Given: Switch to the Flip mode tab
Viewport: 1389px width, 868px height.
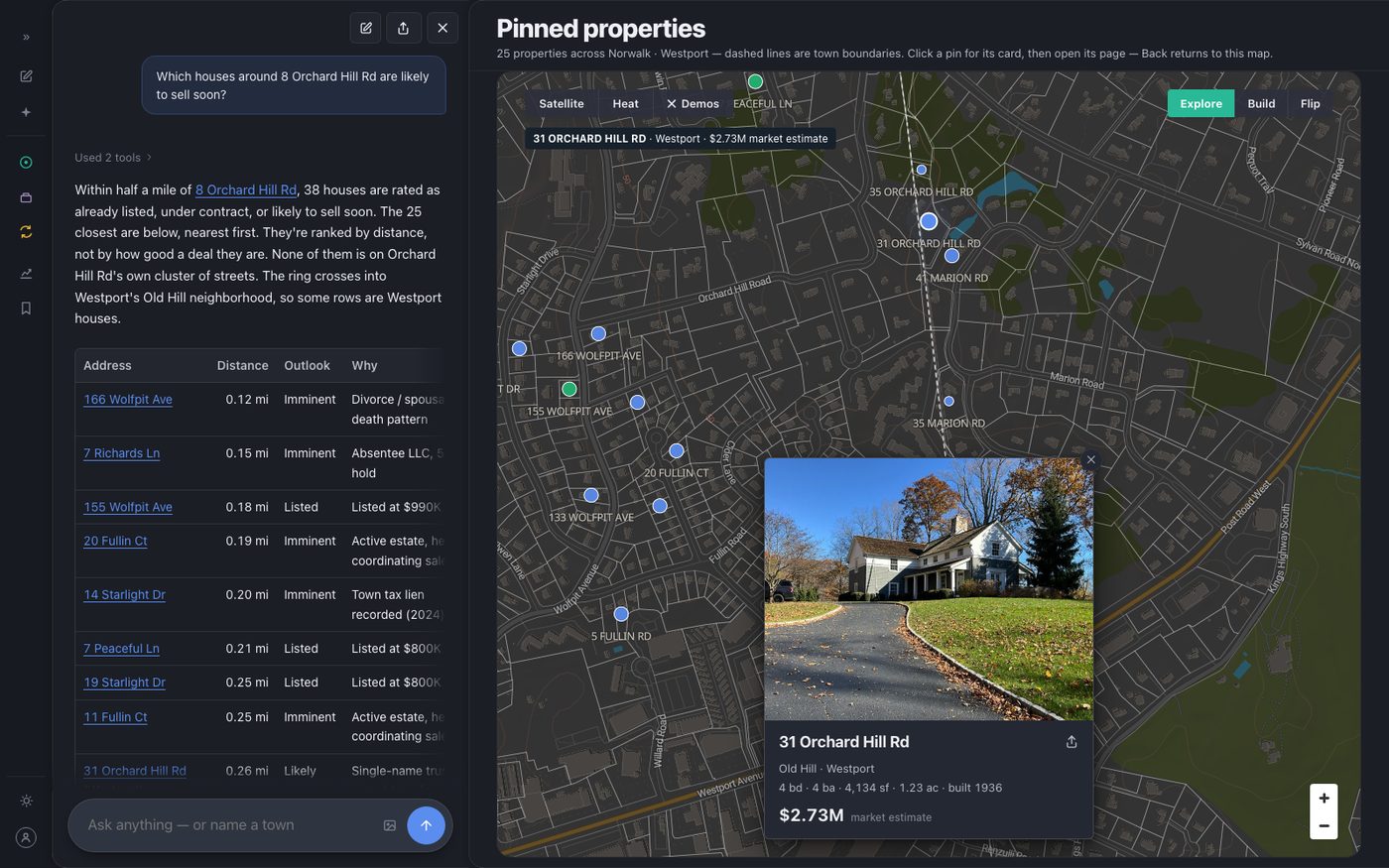Looking at the screenshot, I should point(1310,103).
